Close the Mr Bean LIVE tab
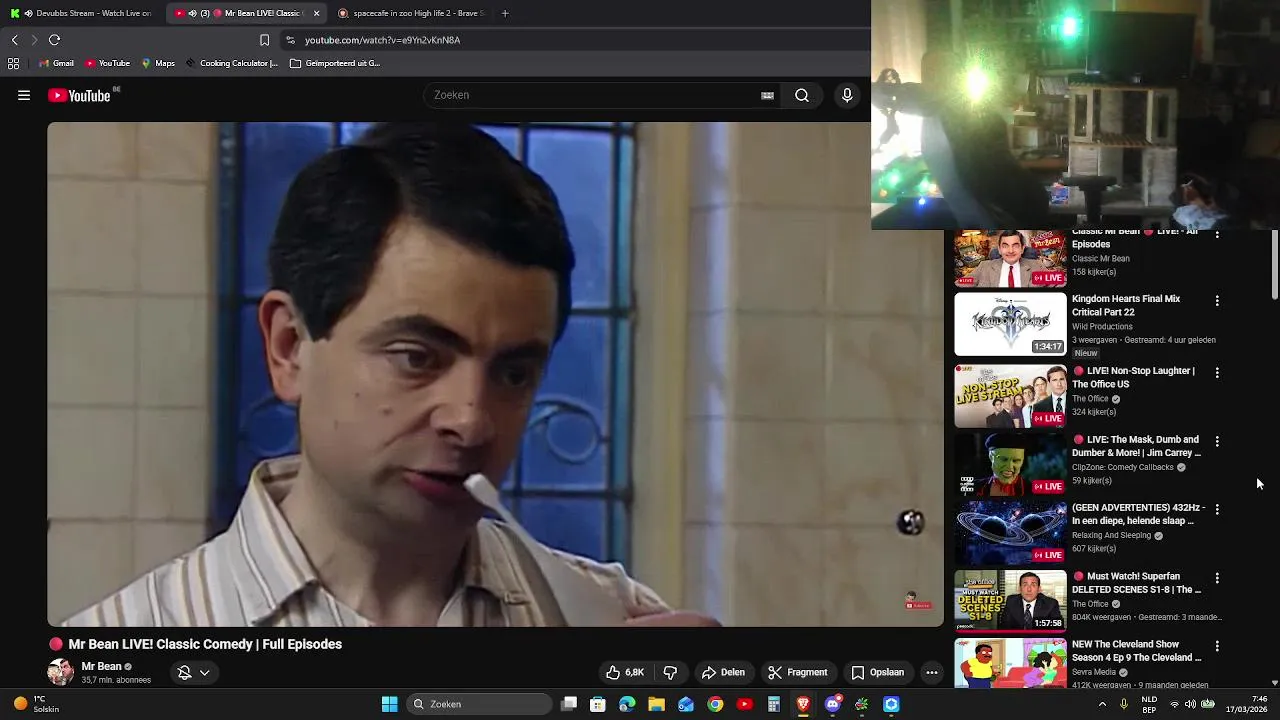 [x=317, y=13]
